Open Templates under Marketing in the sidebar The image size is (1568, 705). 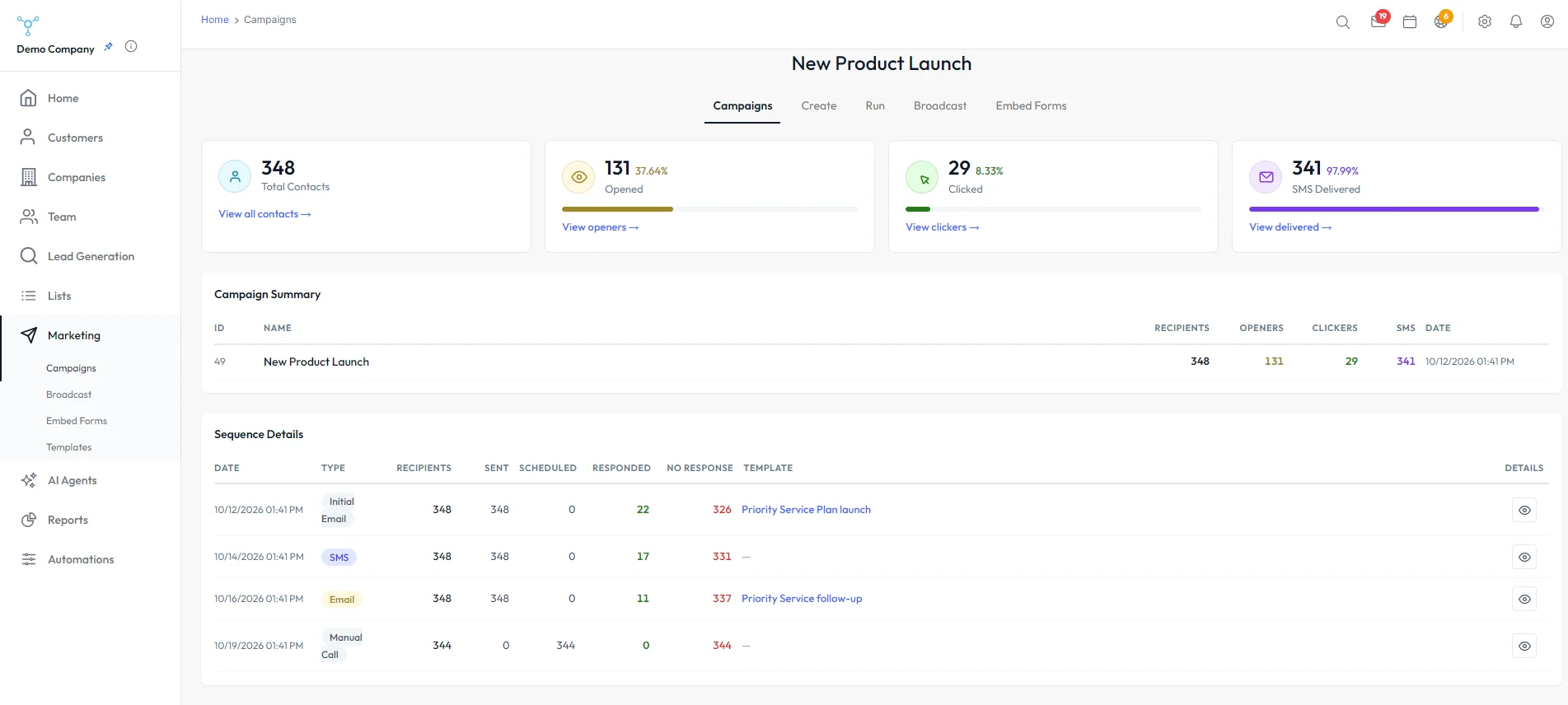coord(69,447)
